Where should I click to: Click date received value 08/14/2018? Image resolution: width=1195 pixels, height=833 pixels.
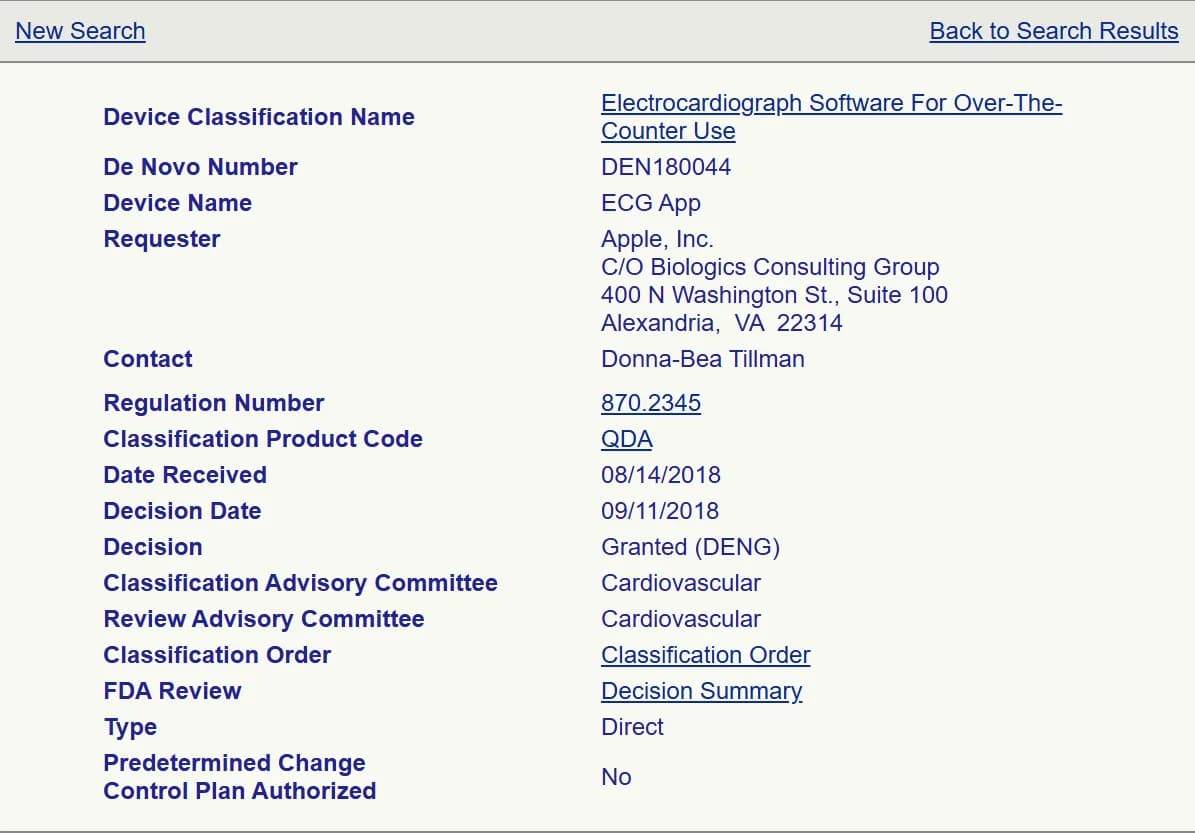coord(661,475)
